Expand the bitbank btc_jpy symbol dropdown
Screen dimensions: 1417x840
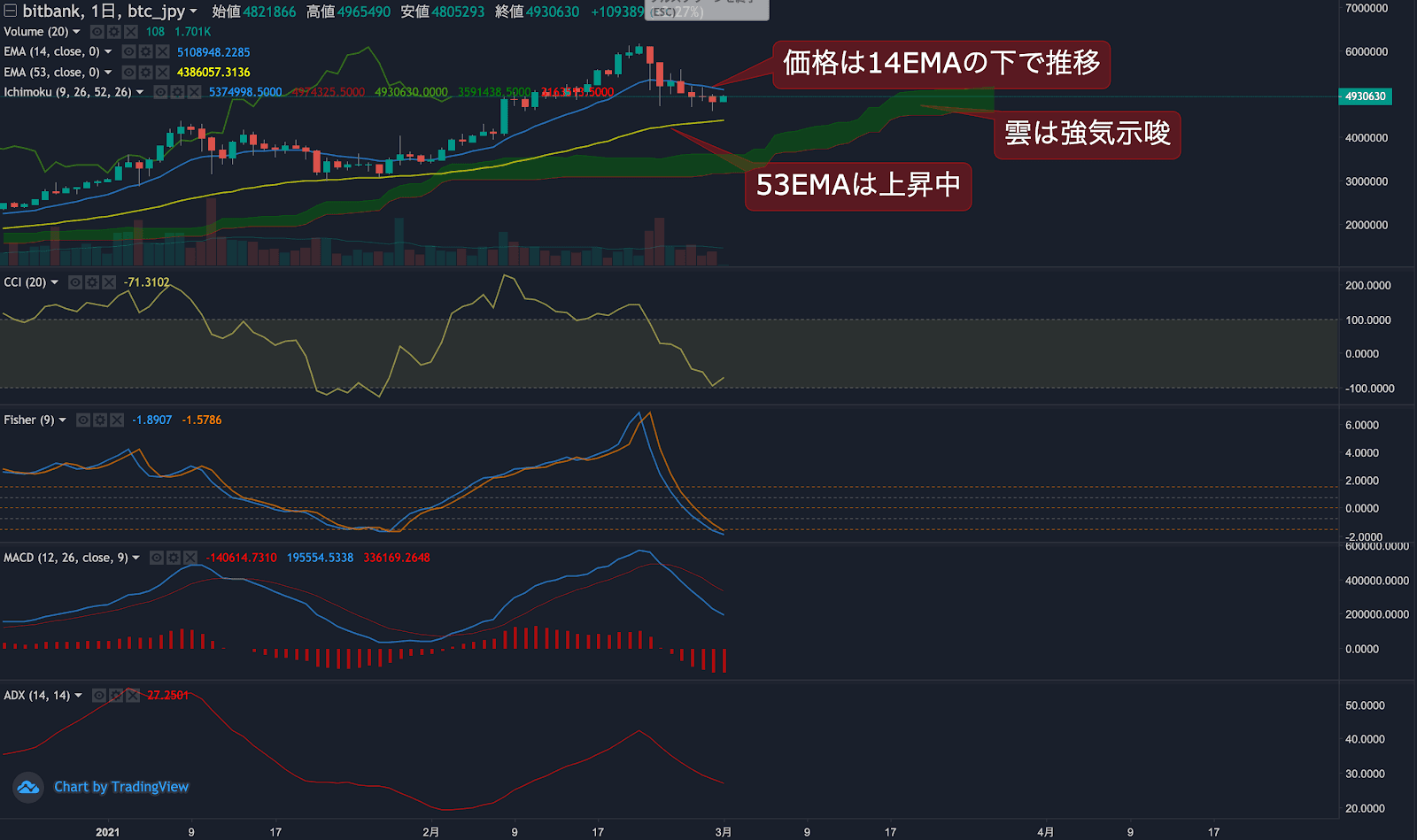pyautogui.click(x=193, y=12)
